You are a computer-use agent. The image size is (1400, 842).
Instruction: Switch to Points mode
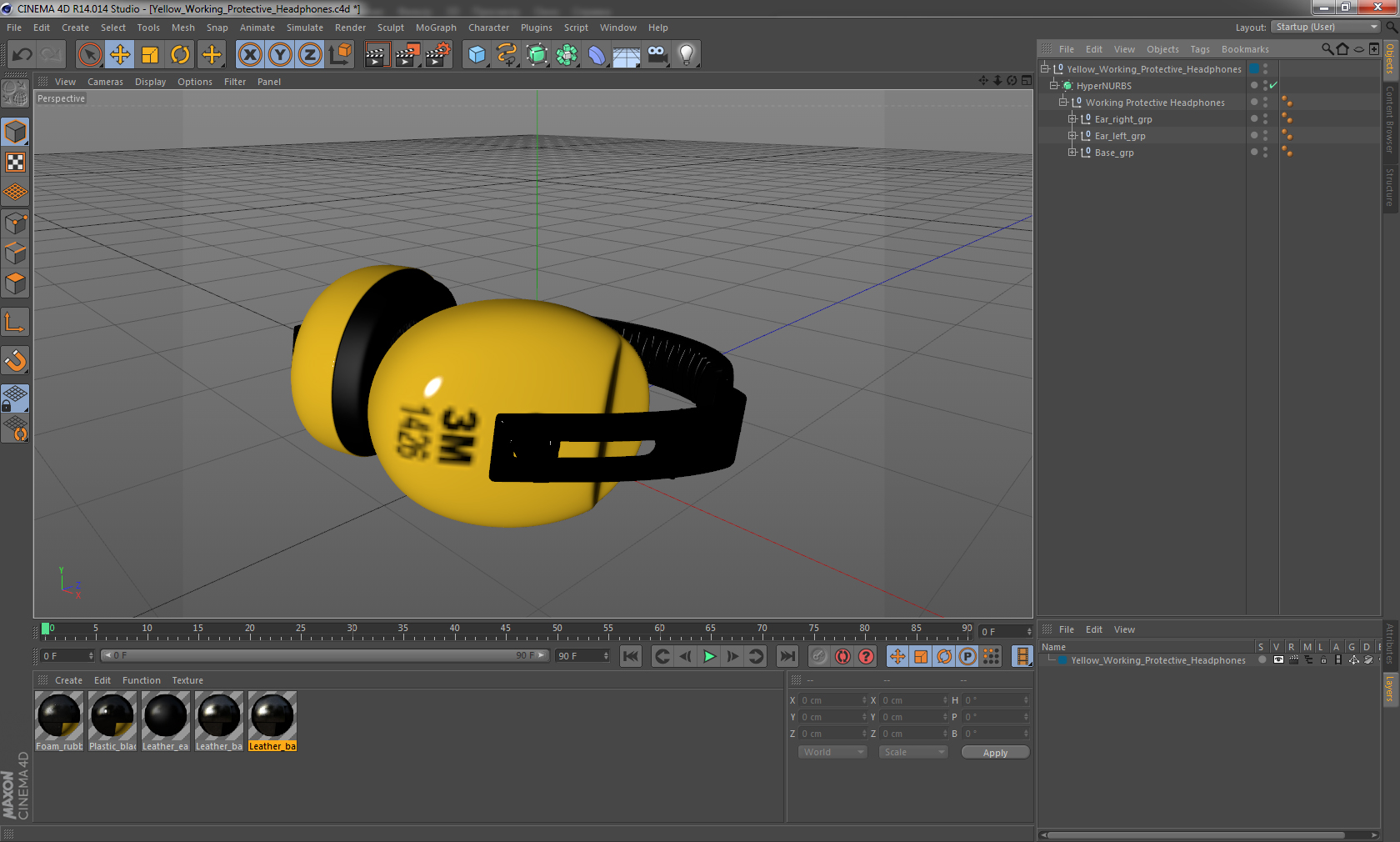[15, 223]
